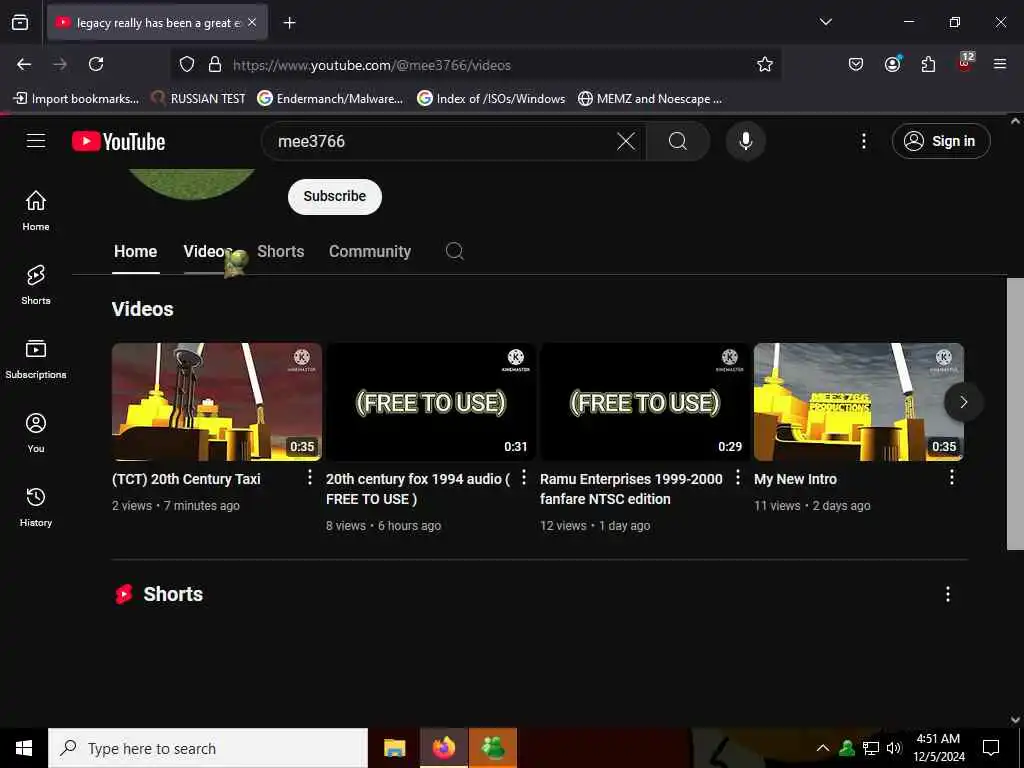Switch to the channel Shorts tab
The height and width of the screenshot is (768, 1024).
280,251
